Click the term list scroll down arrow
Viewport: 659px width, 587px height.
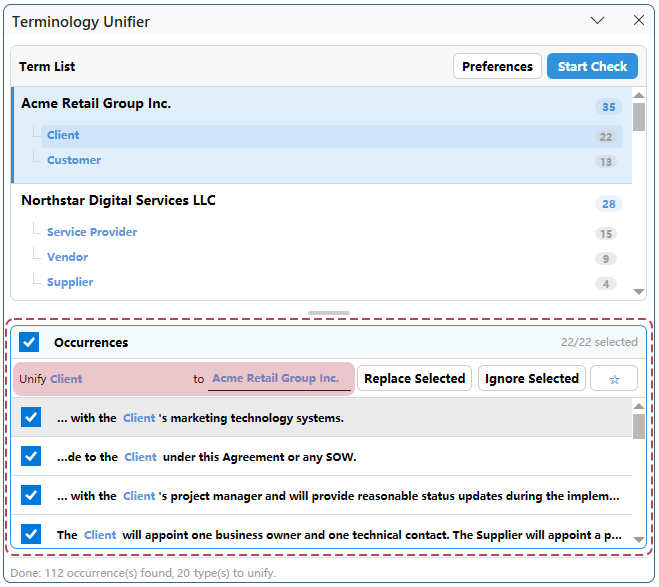639,292
